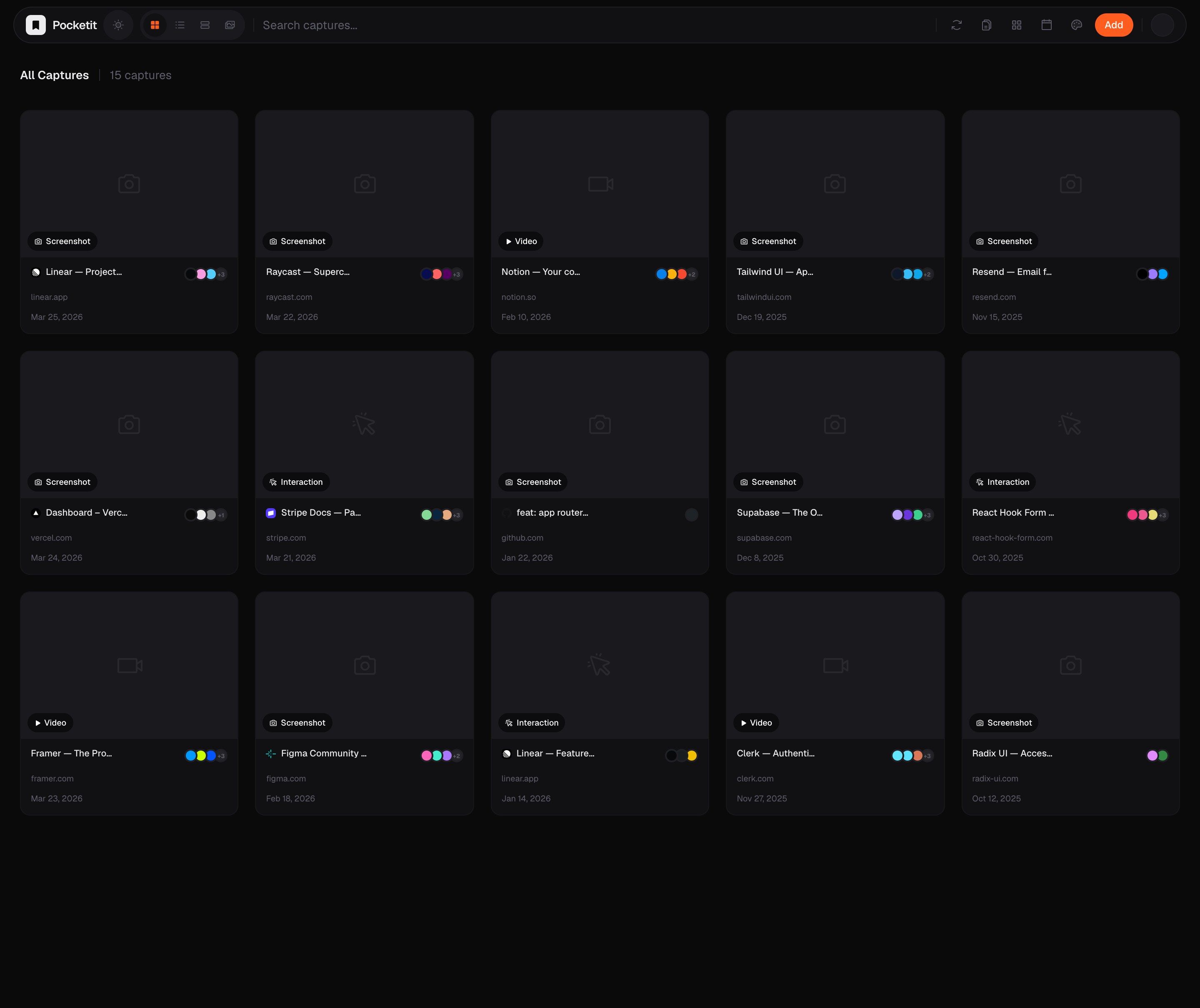Click the +3 swatch count on Raycast card

pyautogui.click(x=456, y=274)
